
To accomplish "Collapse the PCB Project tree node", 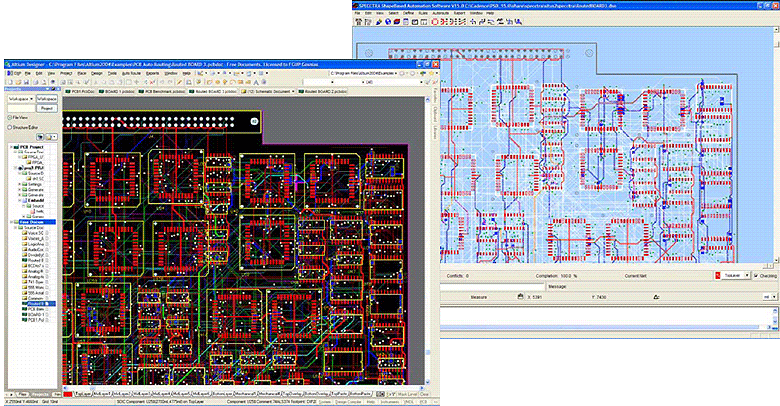I will [11, 147].
